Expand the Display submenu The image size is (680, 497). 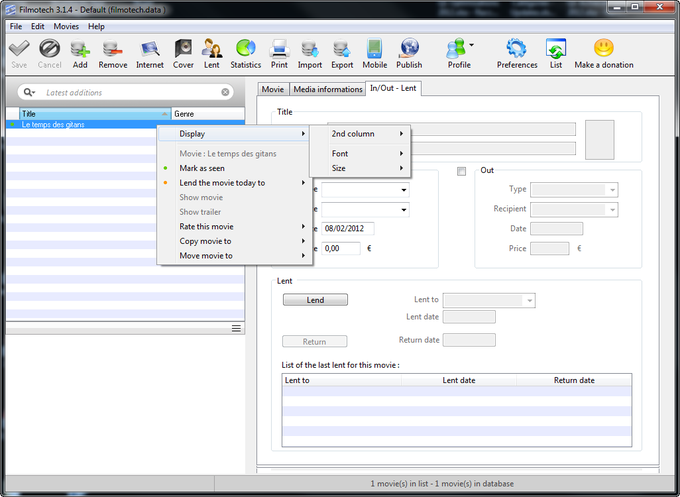234,134
